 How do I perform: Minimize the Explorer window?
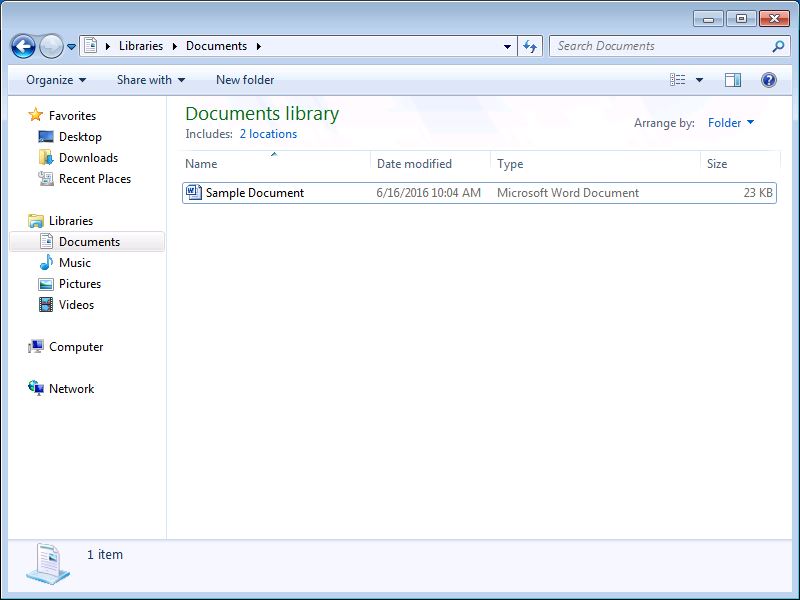[x=708, y=19]
